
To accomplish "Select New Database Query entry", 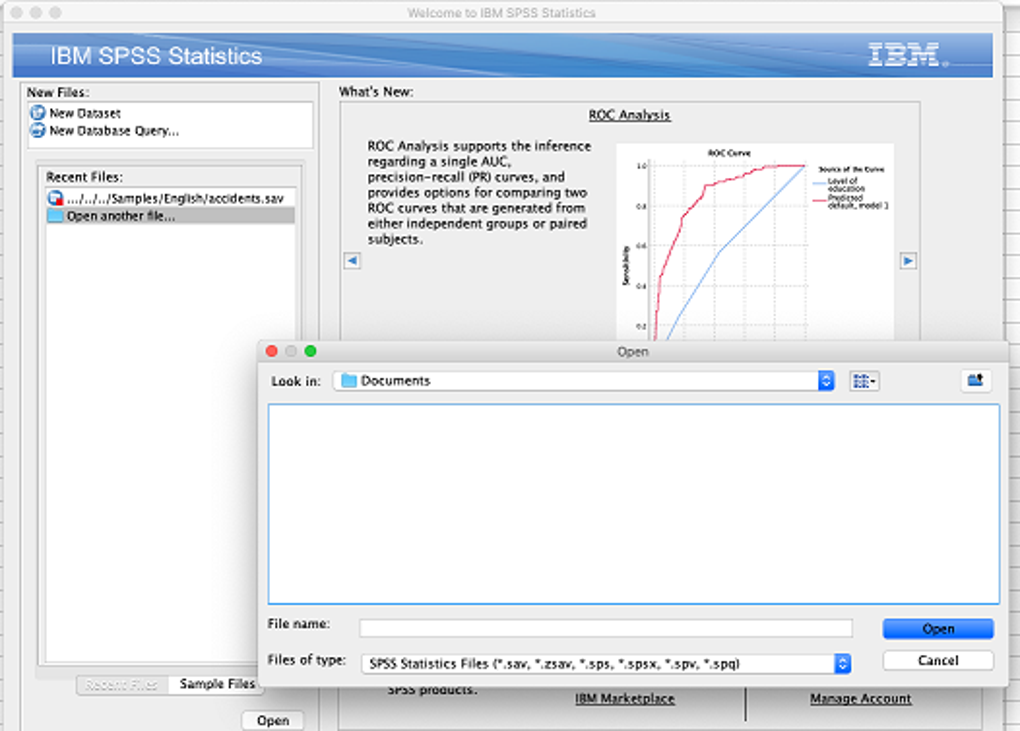I will coord(114,131).
